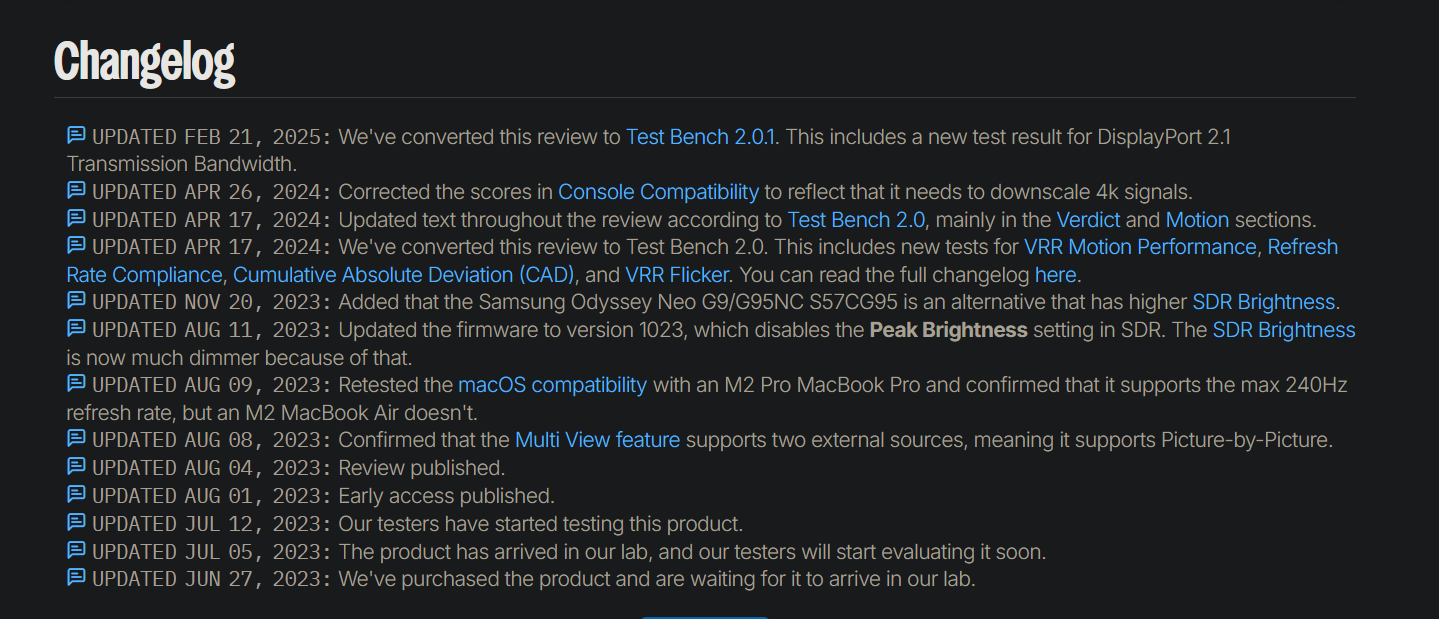Go to Cumulative Absolute Deviation (CAD) link

click(404, 275)
